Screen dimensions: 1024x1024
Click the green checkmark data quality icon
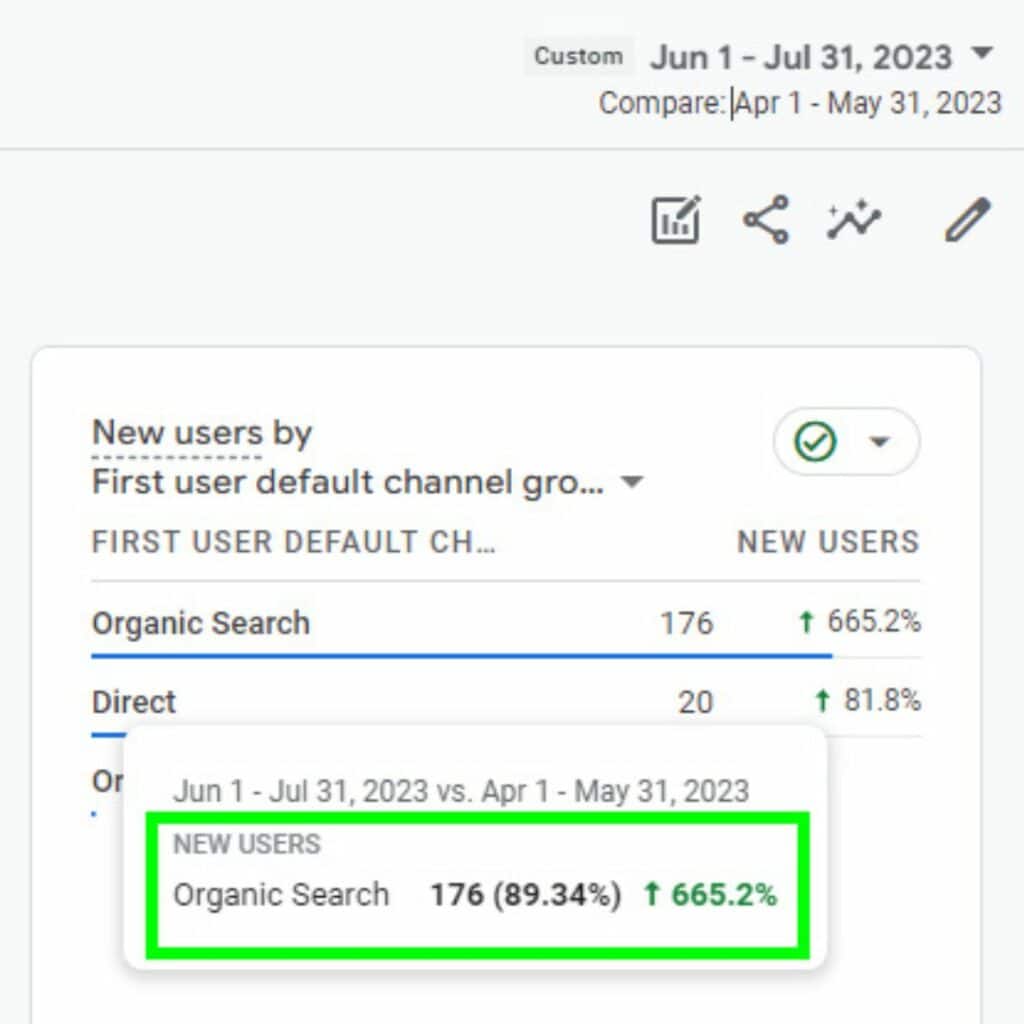click(x=815, y=442)
